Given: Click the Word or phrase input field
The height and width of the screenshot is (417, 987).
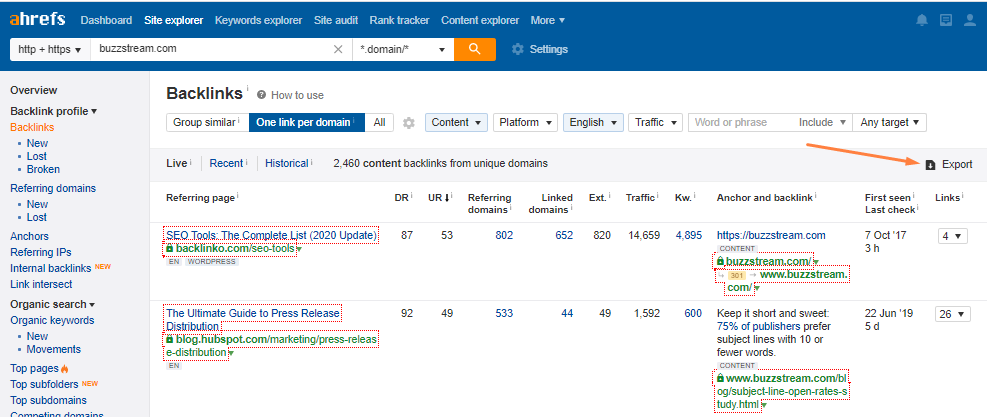Looking at the screenshot, I should (742, 122).
